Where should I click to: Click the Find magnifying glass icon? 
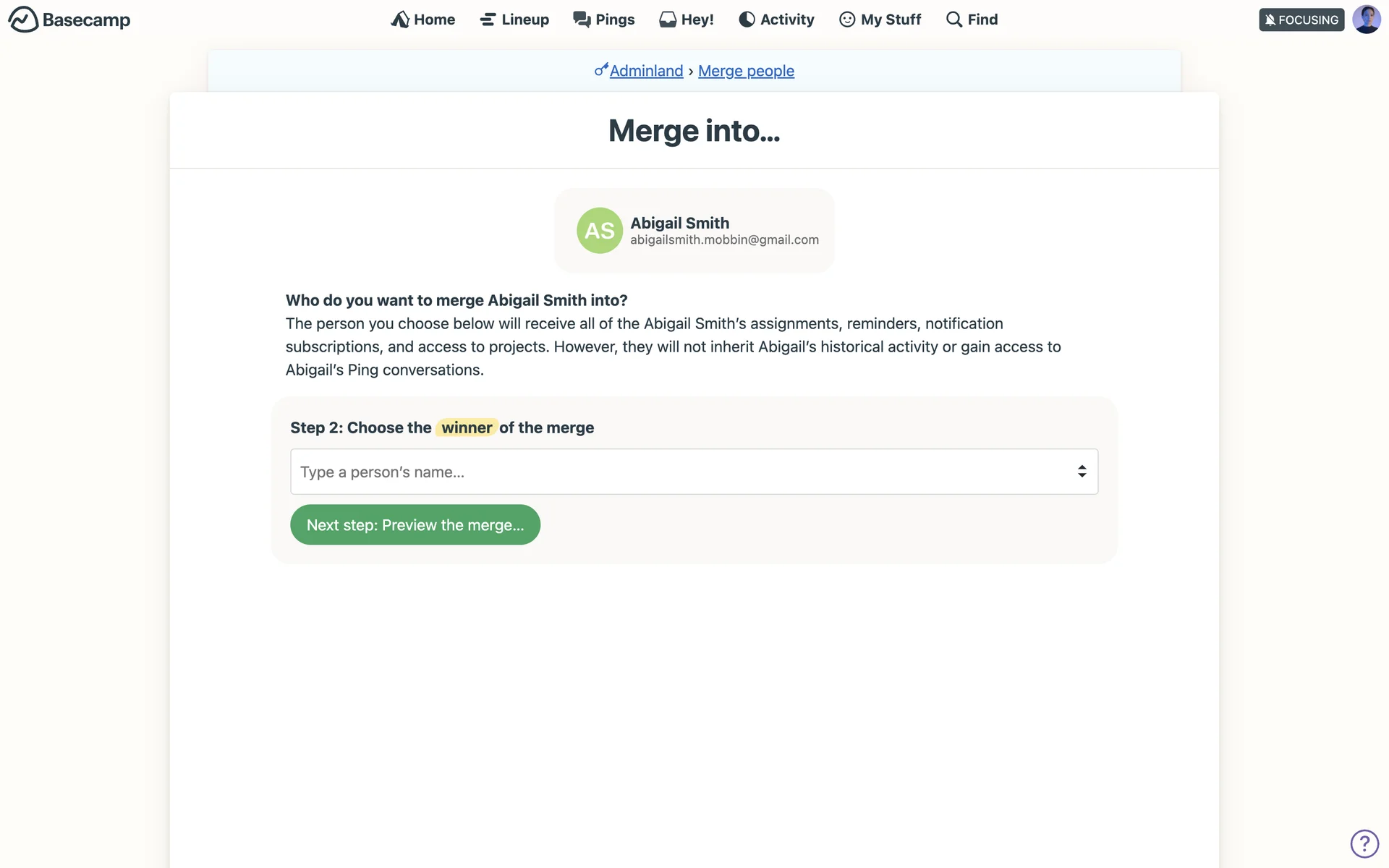coord(954,20)
